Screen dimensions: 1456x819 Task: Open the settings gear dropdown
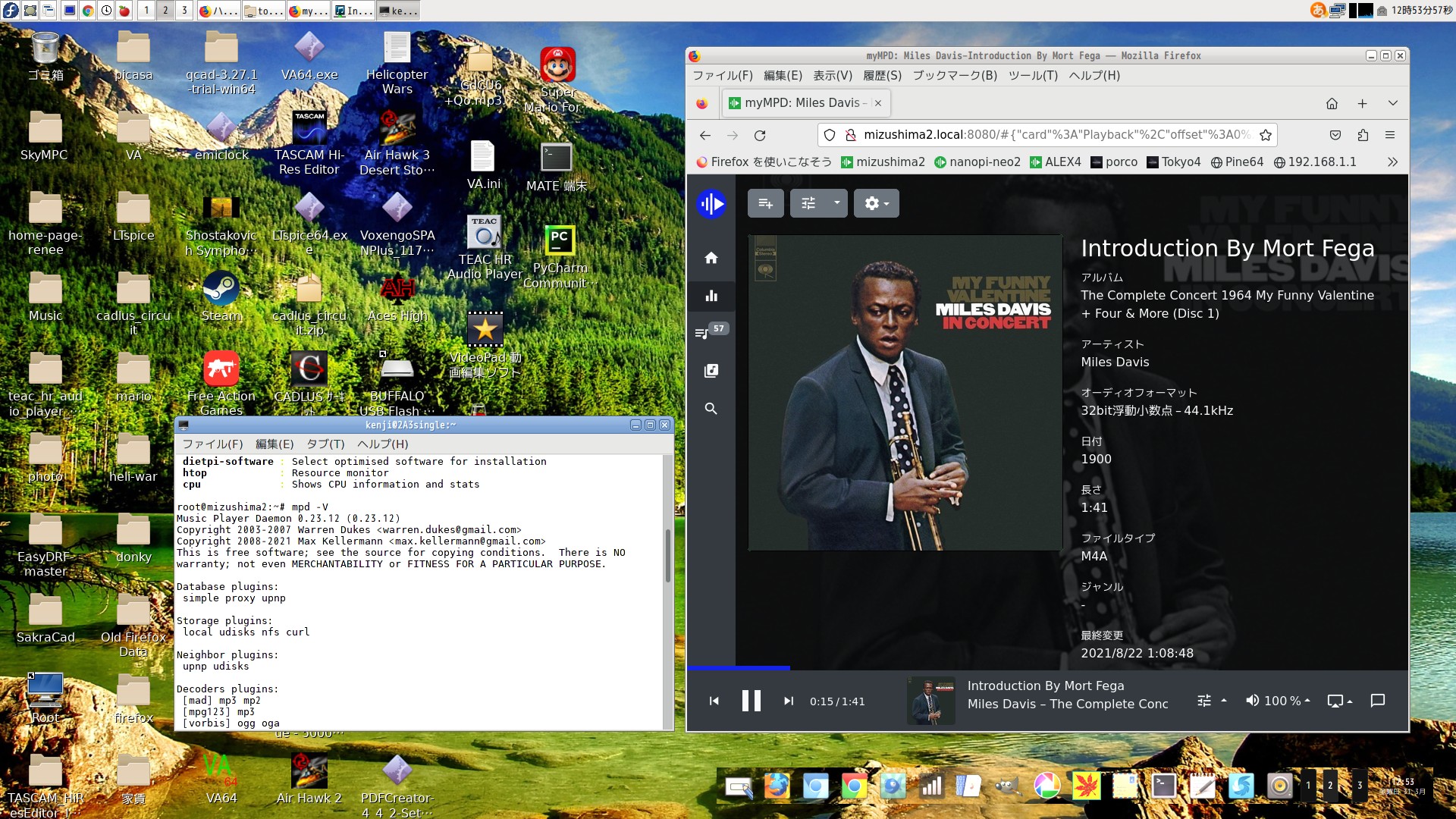[x=876, y=203]
